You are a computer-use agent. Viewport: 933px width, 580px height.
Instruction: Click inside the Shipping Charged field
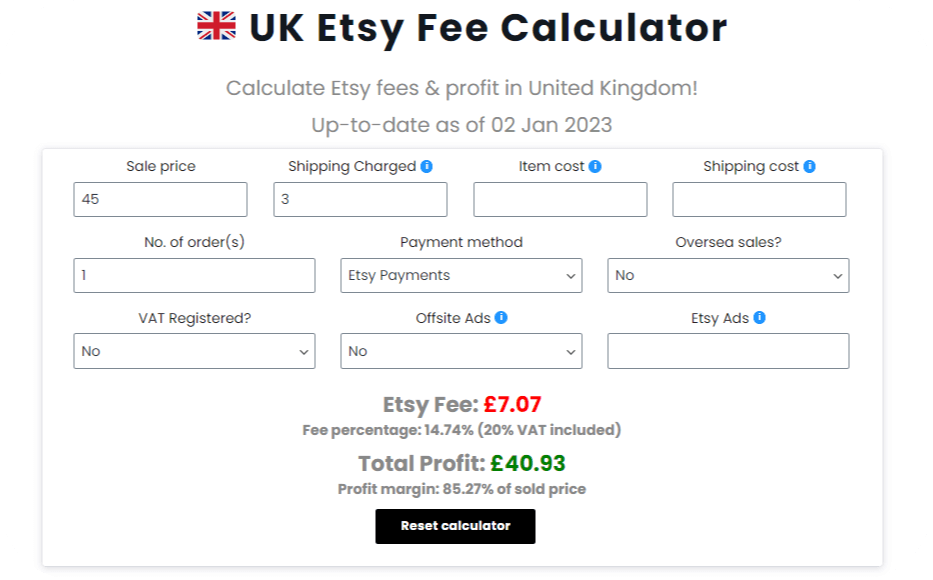[x=359, y=199]
